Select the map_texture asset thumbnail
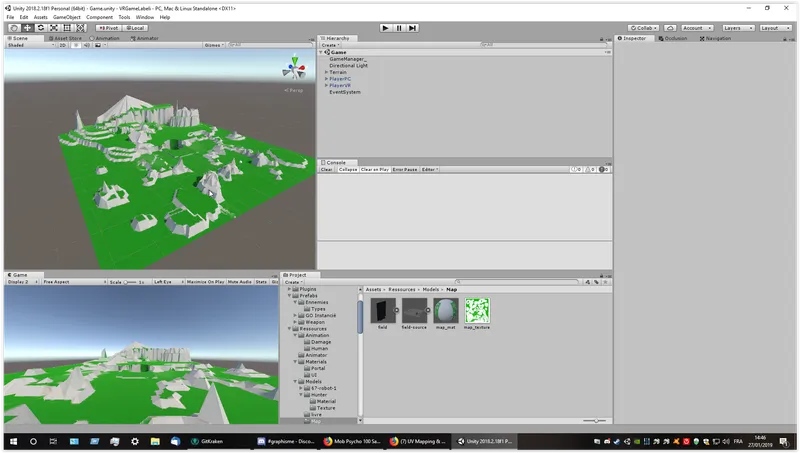 coord(477,313)
